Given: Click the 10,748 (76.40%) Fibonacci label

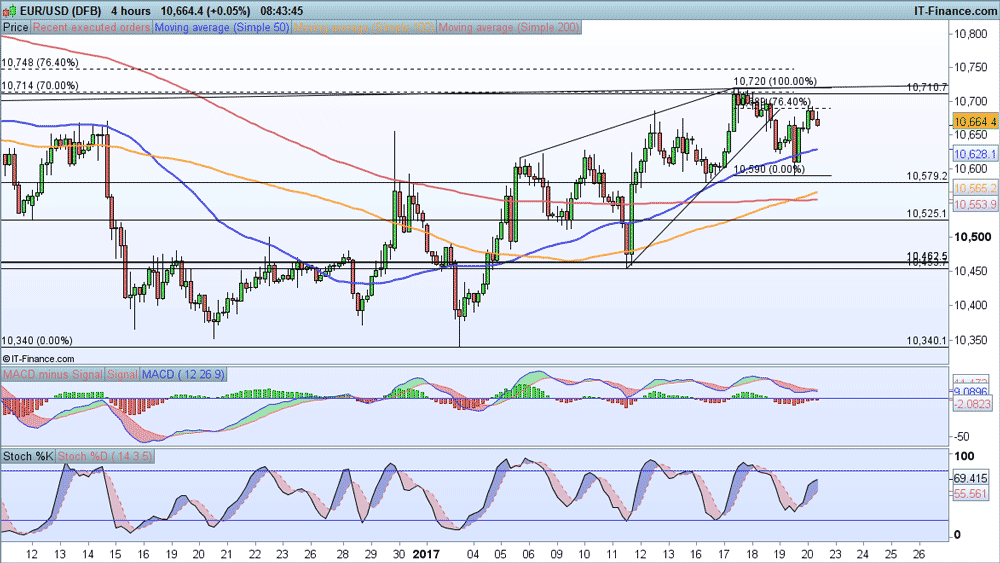Looking at the screenshot, I should (x=40, y=62).
